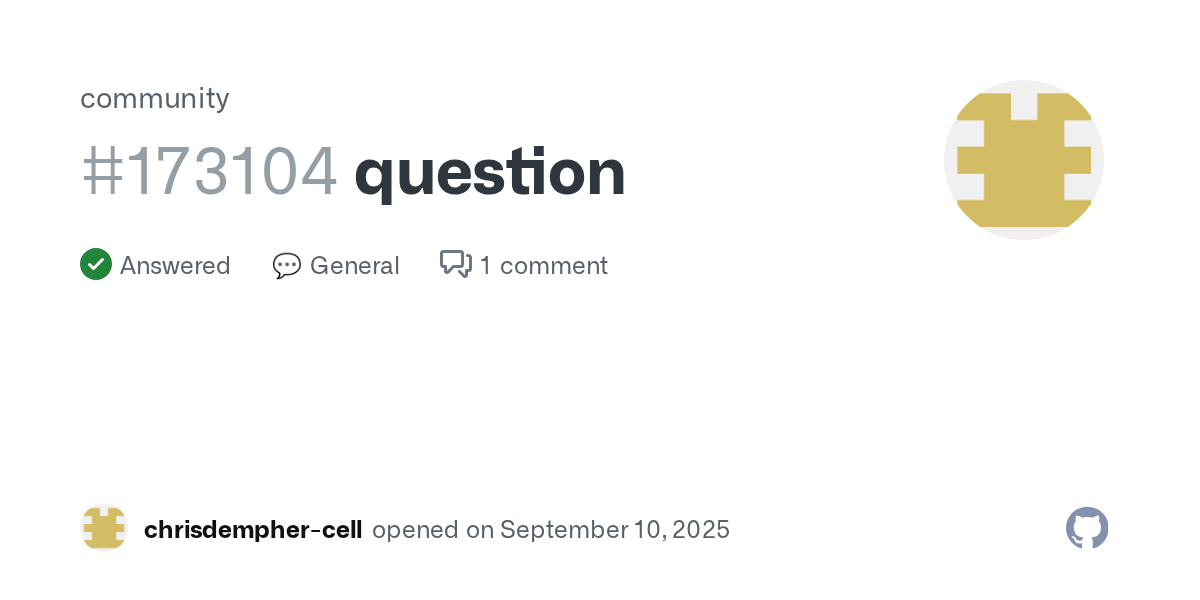Click the small avatar beside chrisdempher-cell
The image size is (1200, 600).
pos(104,528)
